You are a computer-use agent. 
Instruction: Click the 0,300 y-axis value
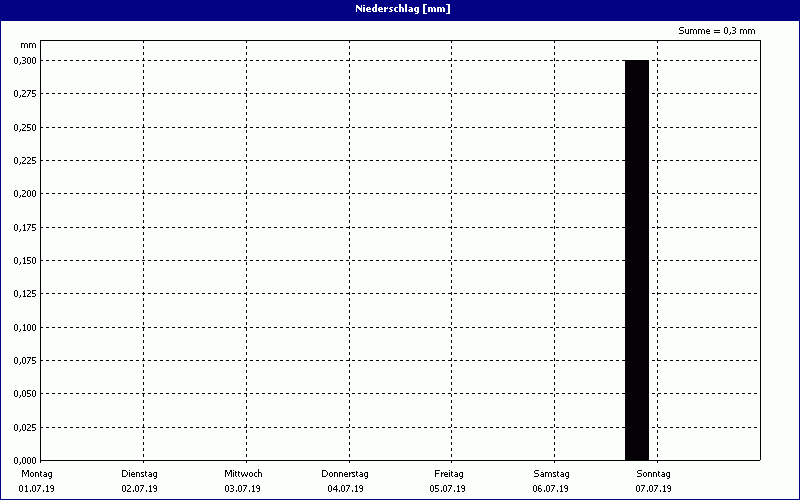(25, 61)
